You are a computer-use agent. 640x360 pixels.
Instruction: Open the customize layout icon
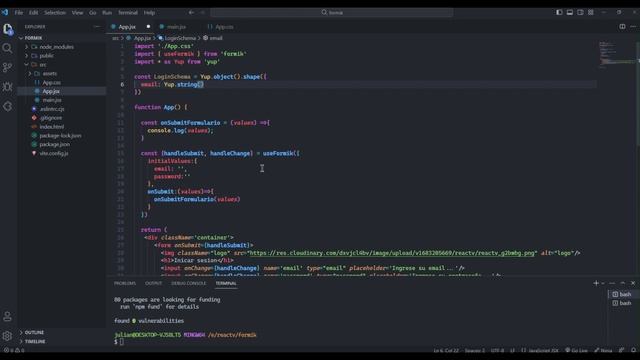[591, 12]
